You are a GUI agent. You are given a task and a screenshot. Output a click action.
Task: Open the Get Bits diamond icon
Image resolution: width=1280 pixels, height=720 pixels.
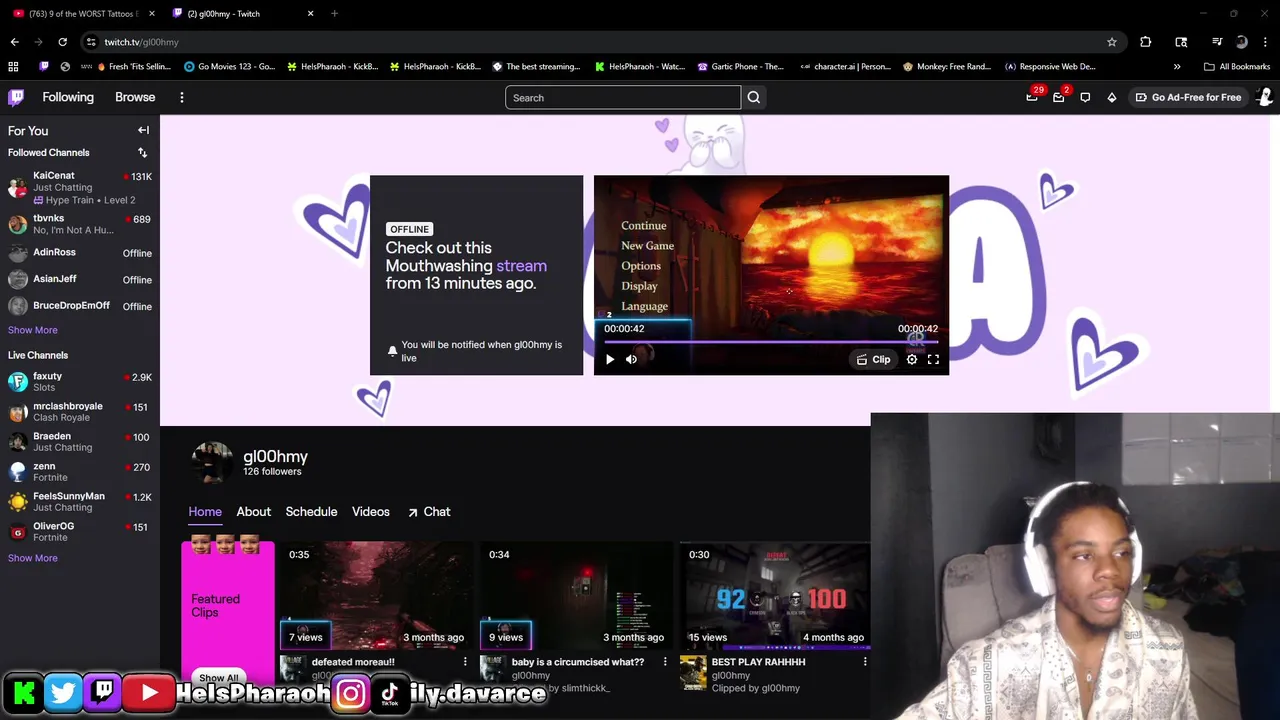point(1111,97)
